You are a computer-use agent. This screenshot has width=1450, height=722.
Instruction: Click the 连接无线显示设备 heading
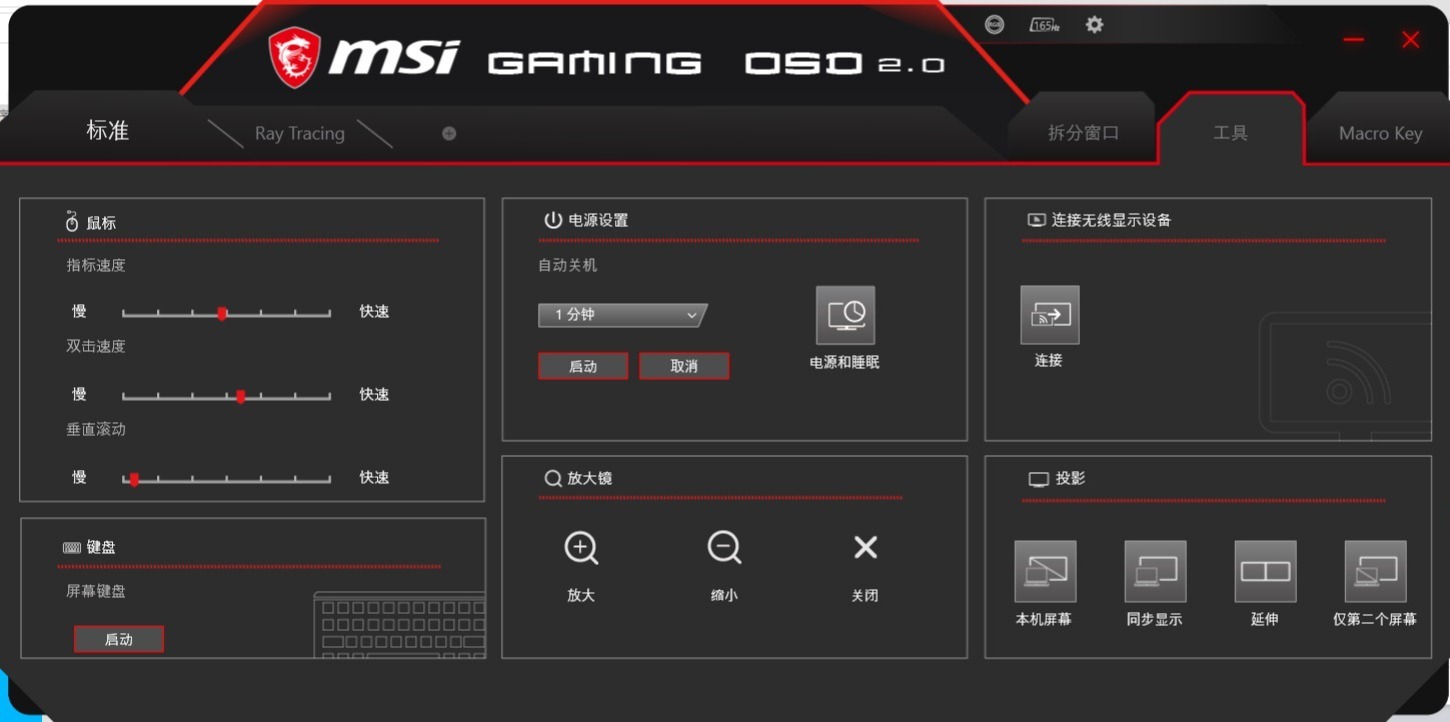[x=1111, y=220]
